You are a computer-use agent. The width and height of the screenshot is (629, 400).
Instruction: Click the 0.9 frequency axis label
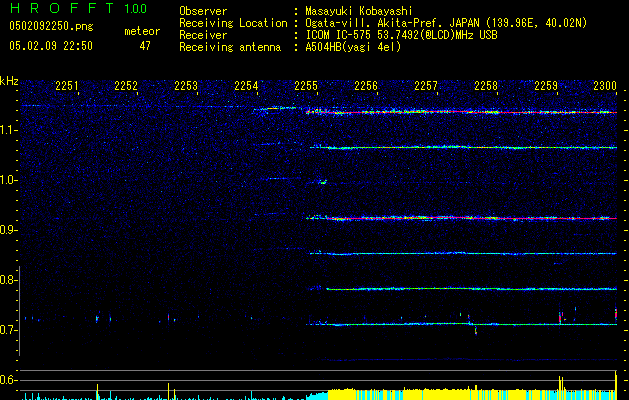coord(9,231)
